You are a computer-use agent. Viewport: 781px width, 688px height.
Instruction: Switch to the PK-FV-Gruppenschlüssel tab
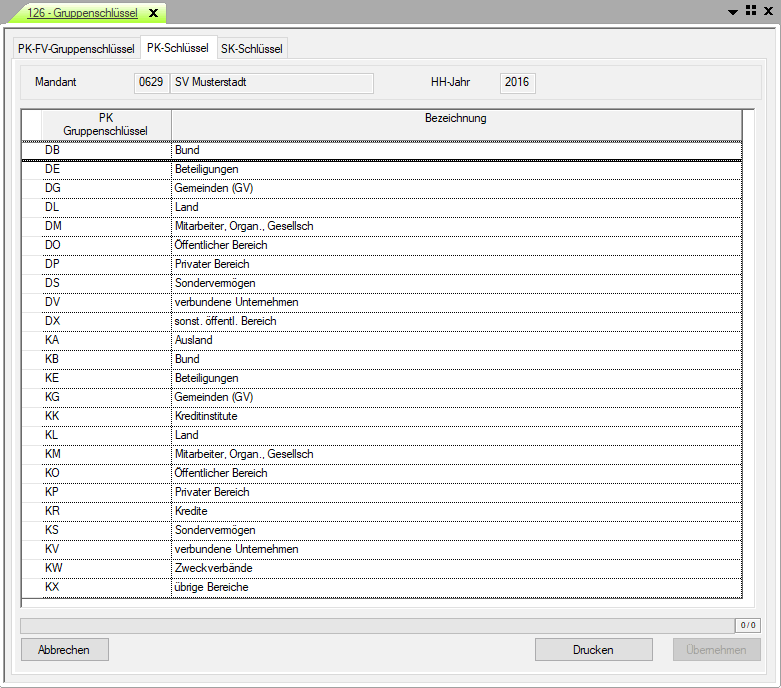click(x=76, y=49)
